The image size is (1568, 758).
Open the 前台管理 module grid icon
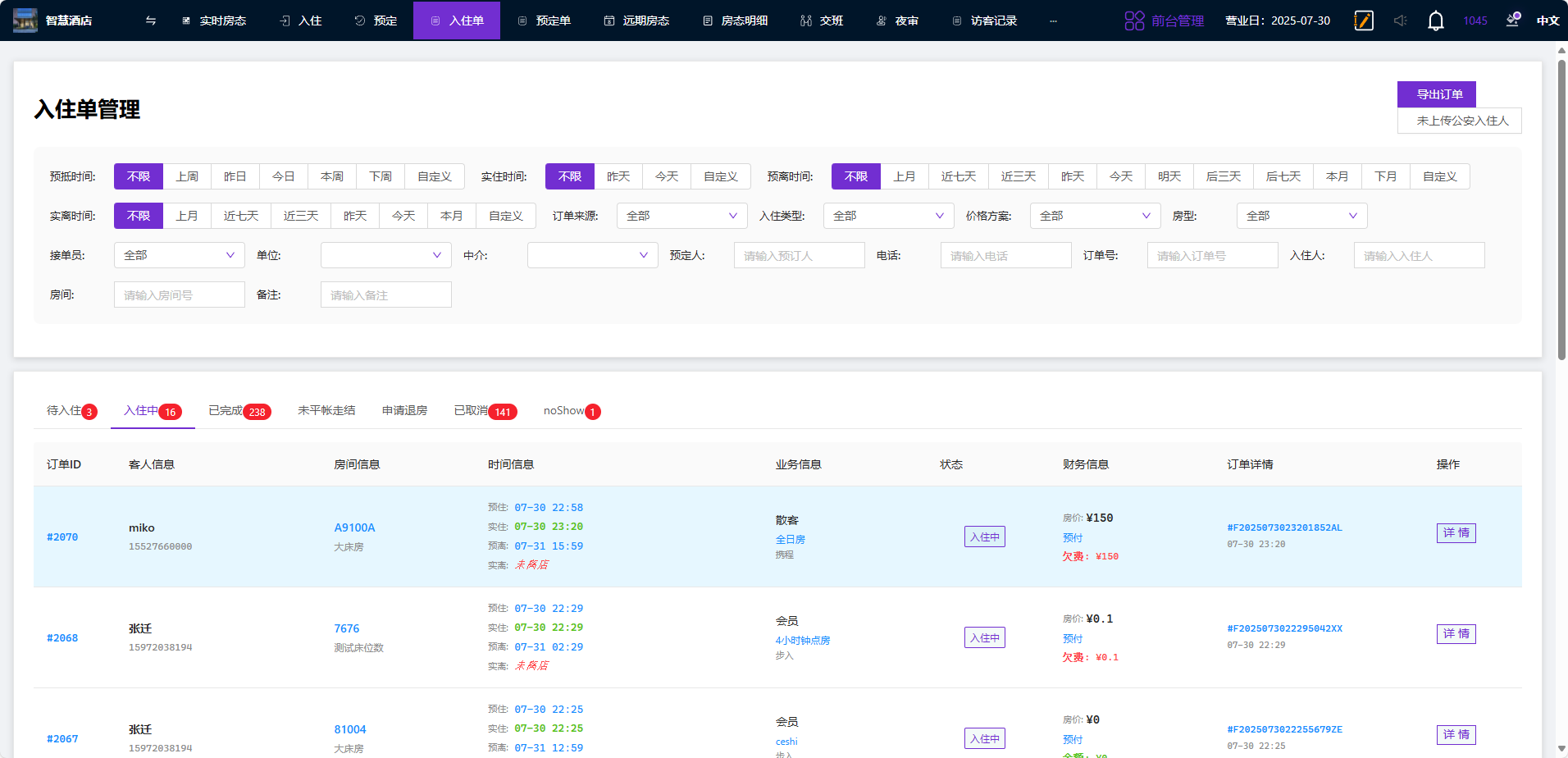pos(1134,21)
